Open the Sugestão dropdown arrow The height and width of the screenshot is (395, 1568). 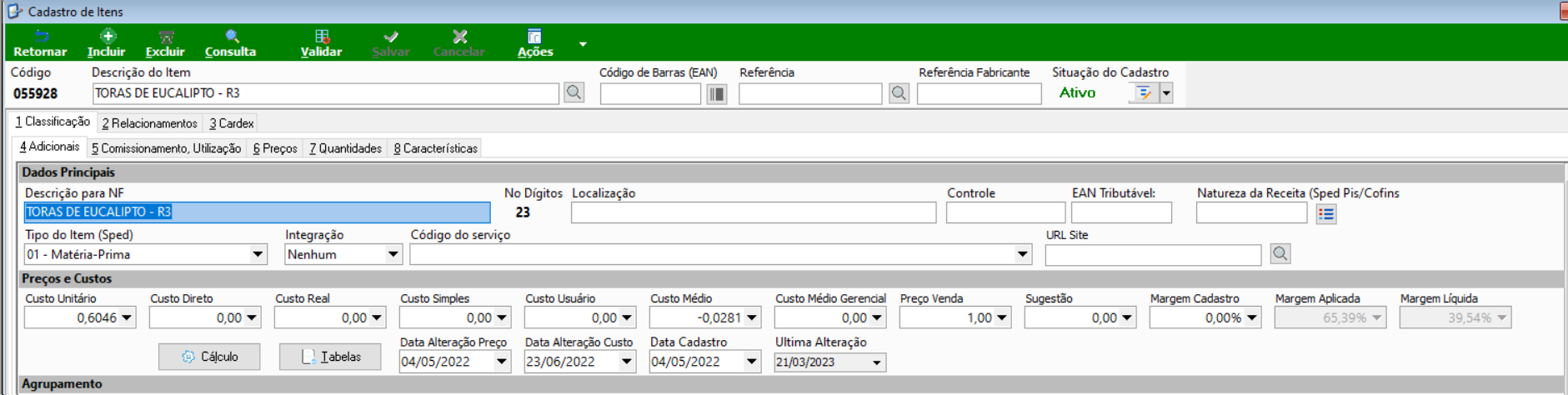(x=1127, y=317)
